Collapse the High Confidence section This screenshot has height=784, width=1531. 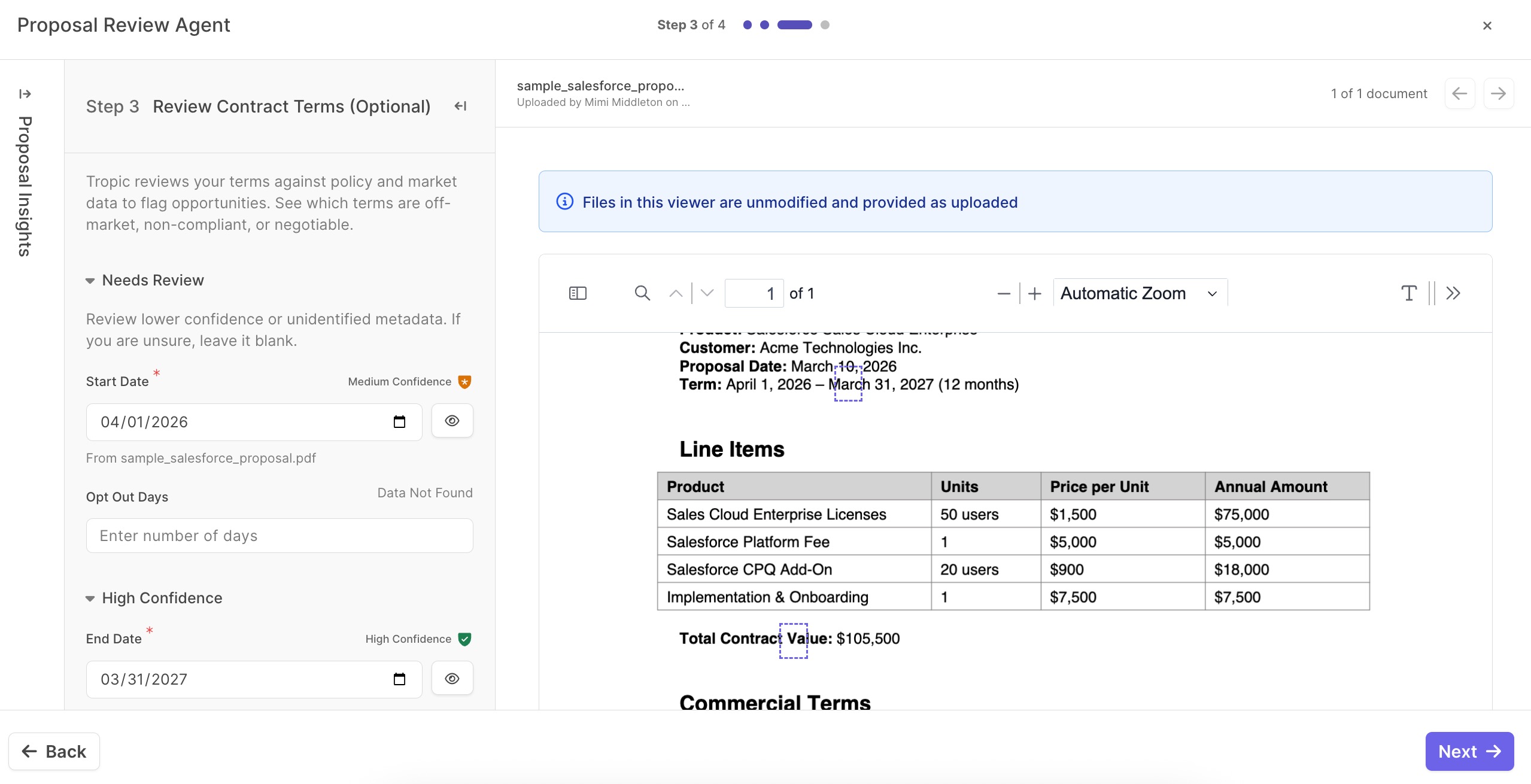click(x=90, y=598)
